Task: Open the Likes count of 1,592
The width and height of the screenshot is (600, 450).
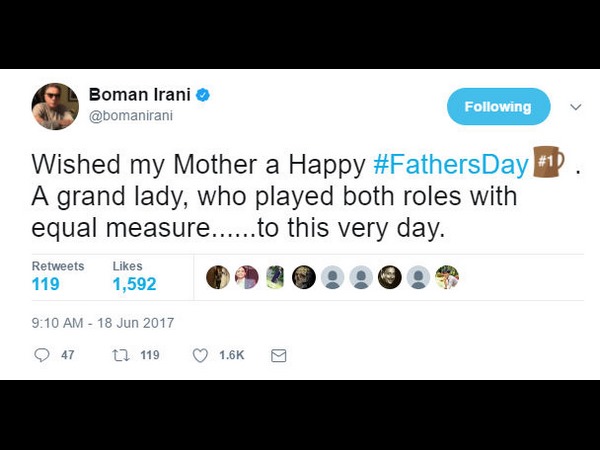Action: pos(134,284)
